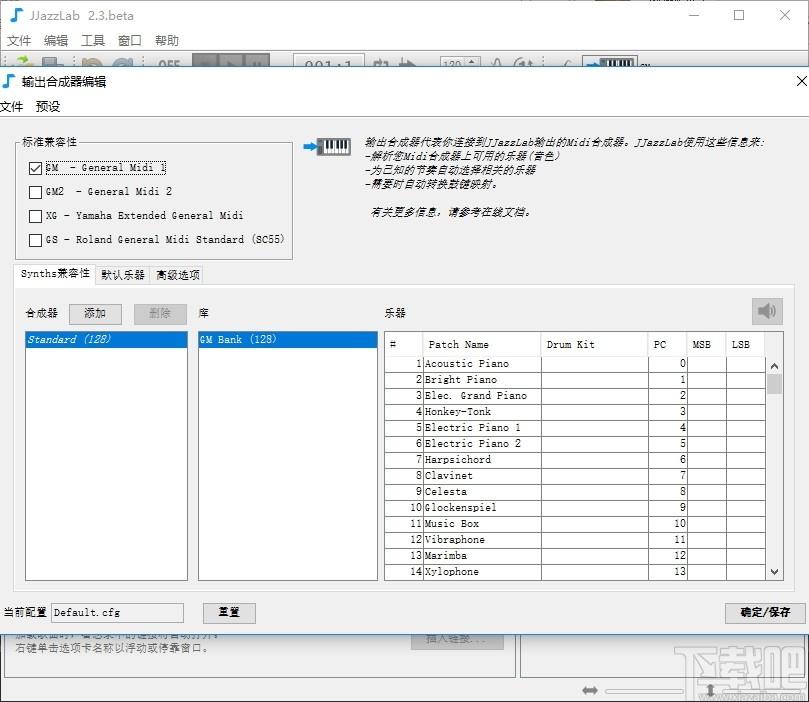Click the instruments table scrollbar thumb
Image resolution: width=809 pixels, height=702 pixels.
774,384
